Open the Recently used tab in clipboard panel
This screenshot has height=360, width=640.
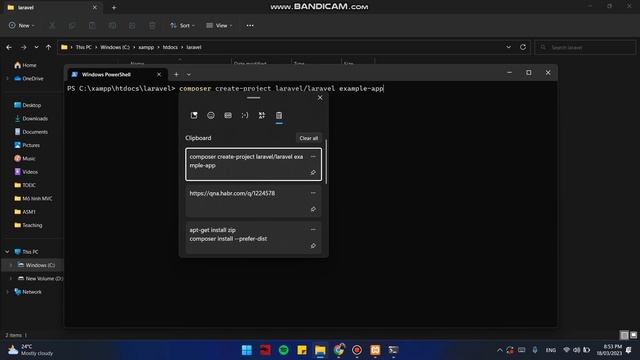point(194,116)
